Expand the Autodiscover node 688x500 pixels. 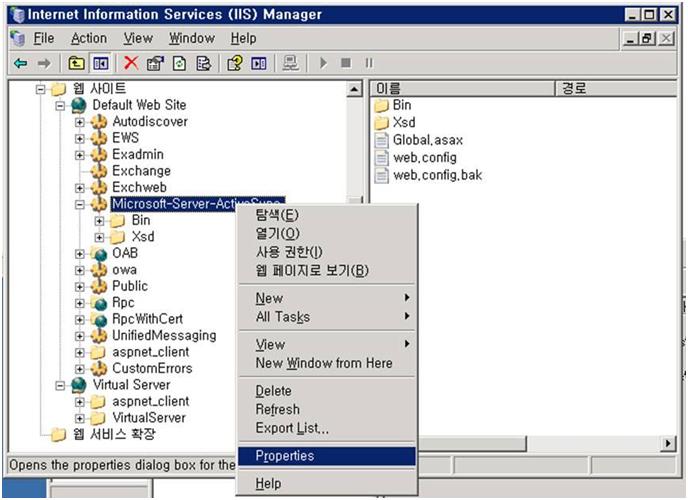79,122
